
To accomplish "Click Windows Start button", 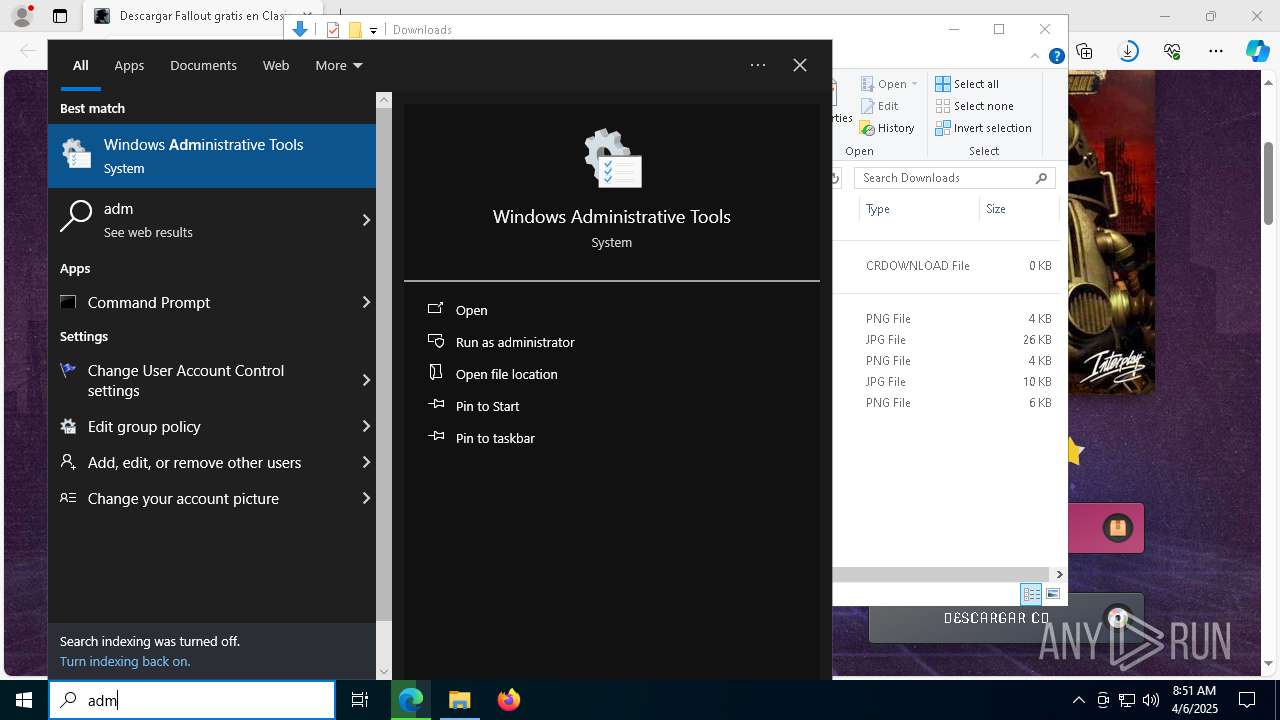I will click(x=24, y=700).
